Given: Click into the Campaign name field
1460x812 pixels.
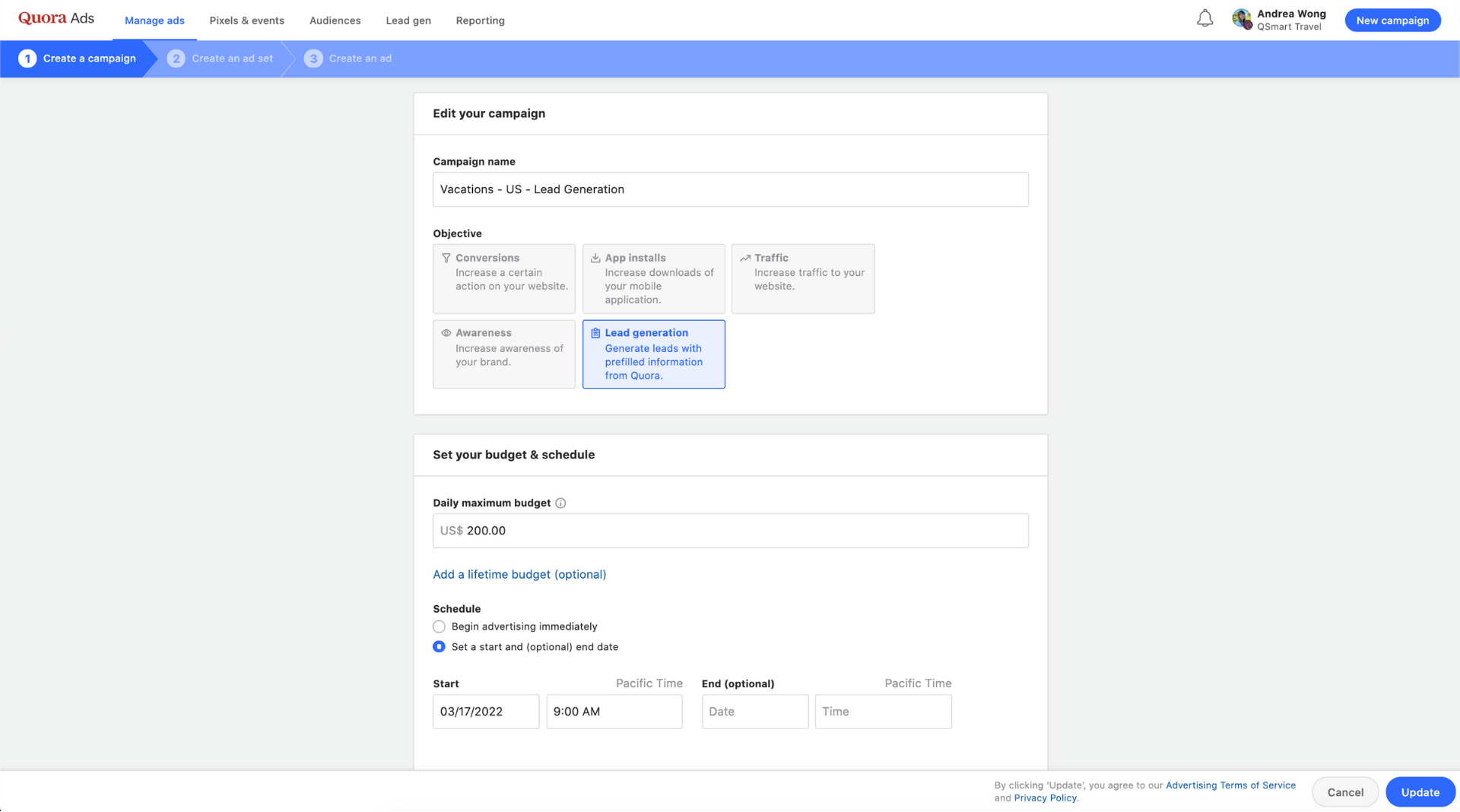Looking at the screenshot, I should click(x=730, y=190).
